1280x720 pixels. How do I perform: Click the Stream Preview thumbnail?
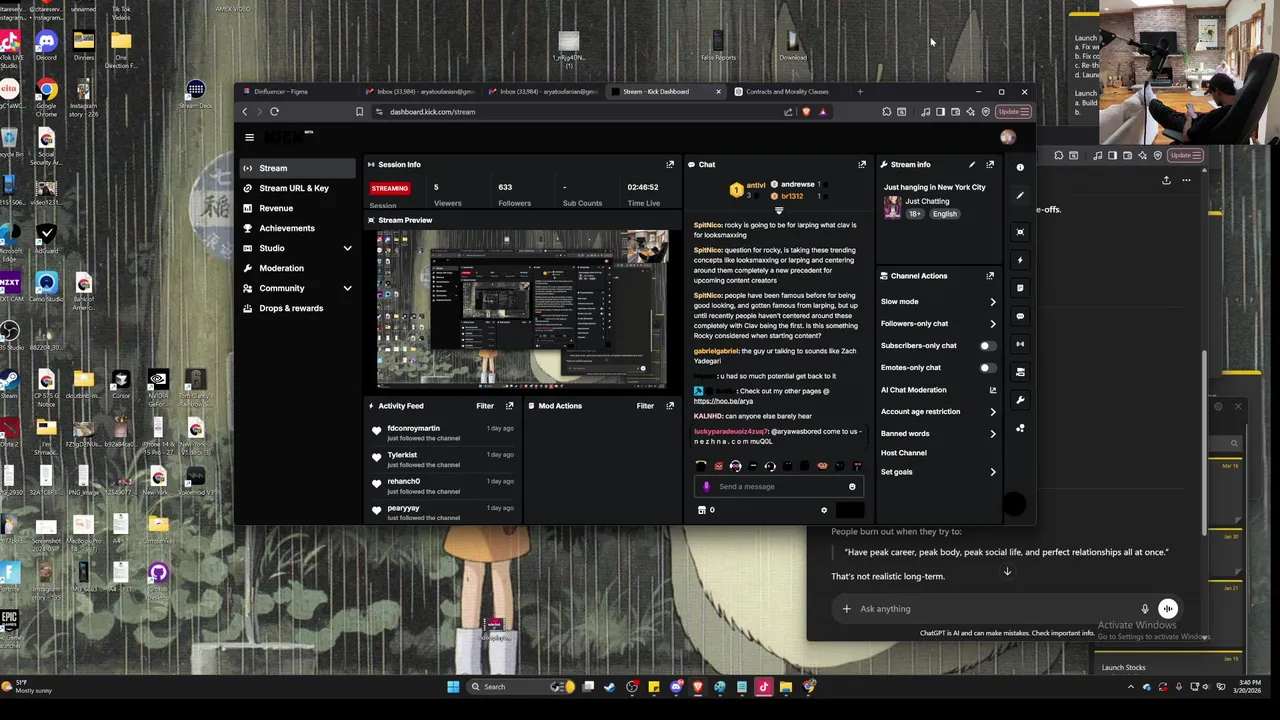click(x=522, y=309)
